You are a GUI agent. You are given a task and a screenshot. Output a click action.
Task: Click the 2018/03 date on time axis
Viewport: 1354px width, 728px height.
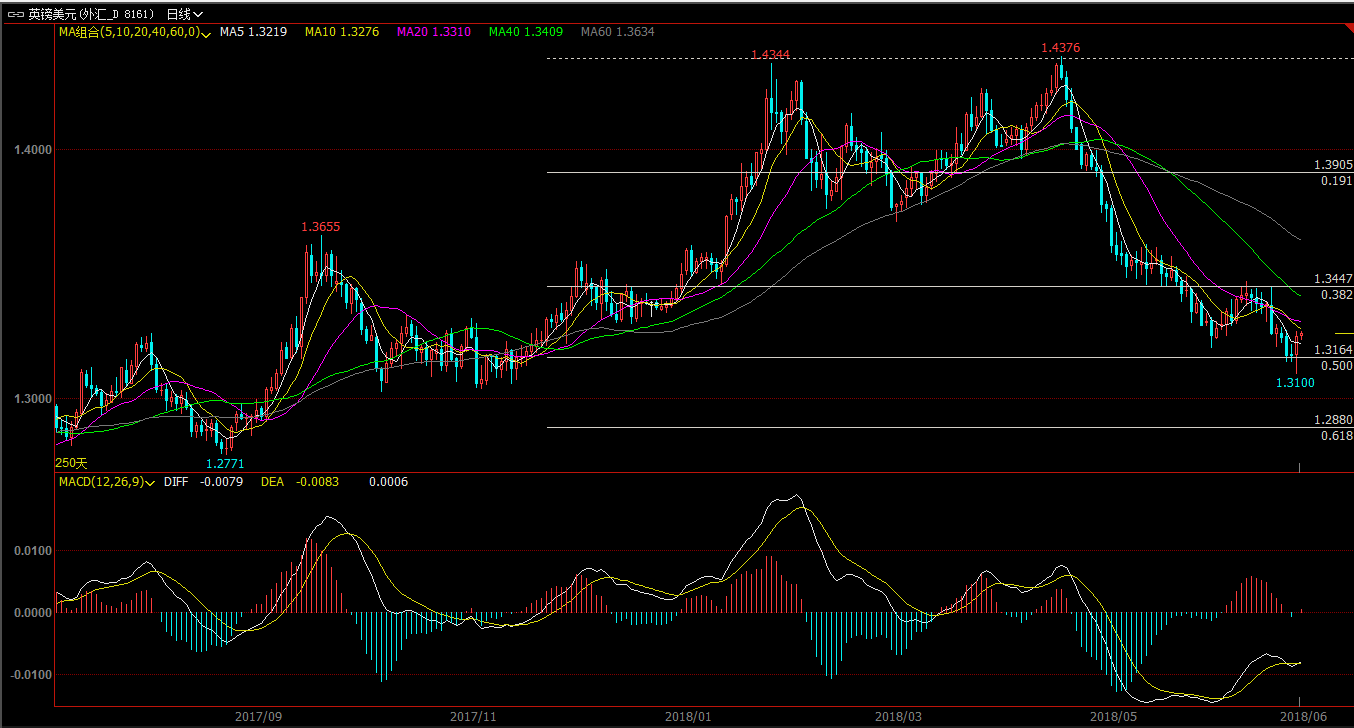[898, 717]
